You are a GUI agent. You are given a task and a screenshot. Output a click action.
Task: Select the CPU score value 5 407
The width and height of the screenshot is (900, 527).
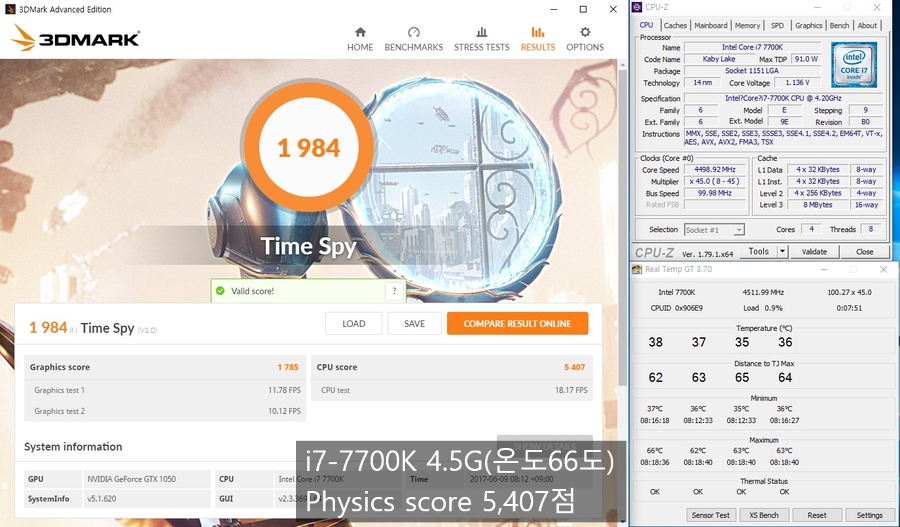(x=574, y=367)
